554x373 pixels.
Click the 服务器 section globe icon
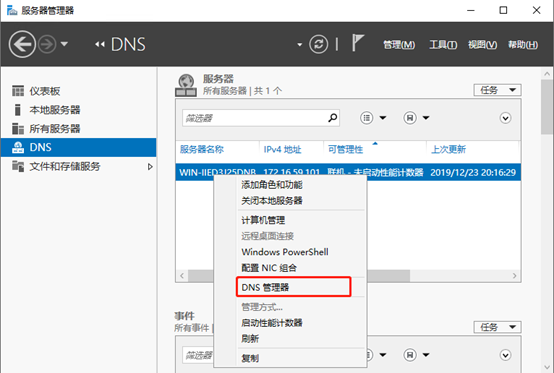pyautogui.click(x=186, y=85)
